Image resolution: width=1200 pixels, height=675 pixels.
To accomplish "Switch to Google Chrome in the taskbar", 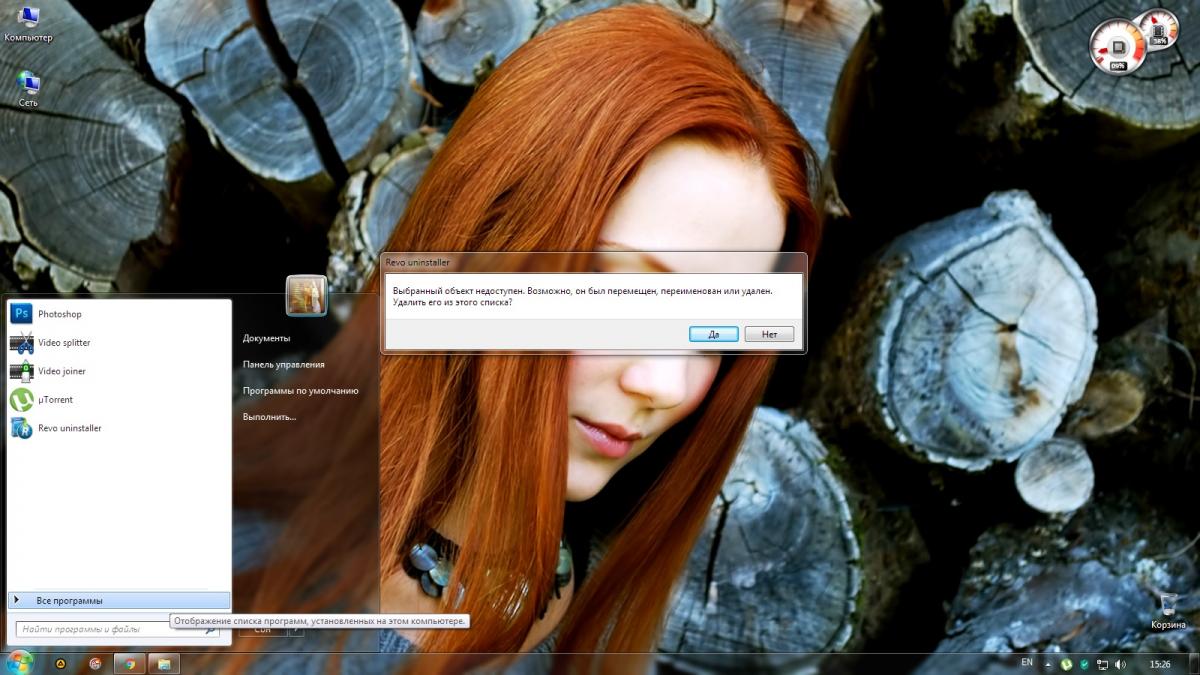I will (x=129, y=663).
